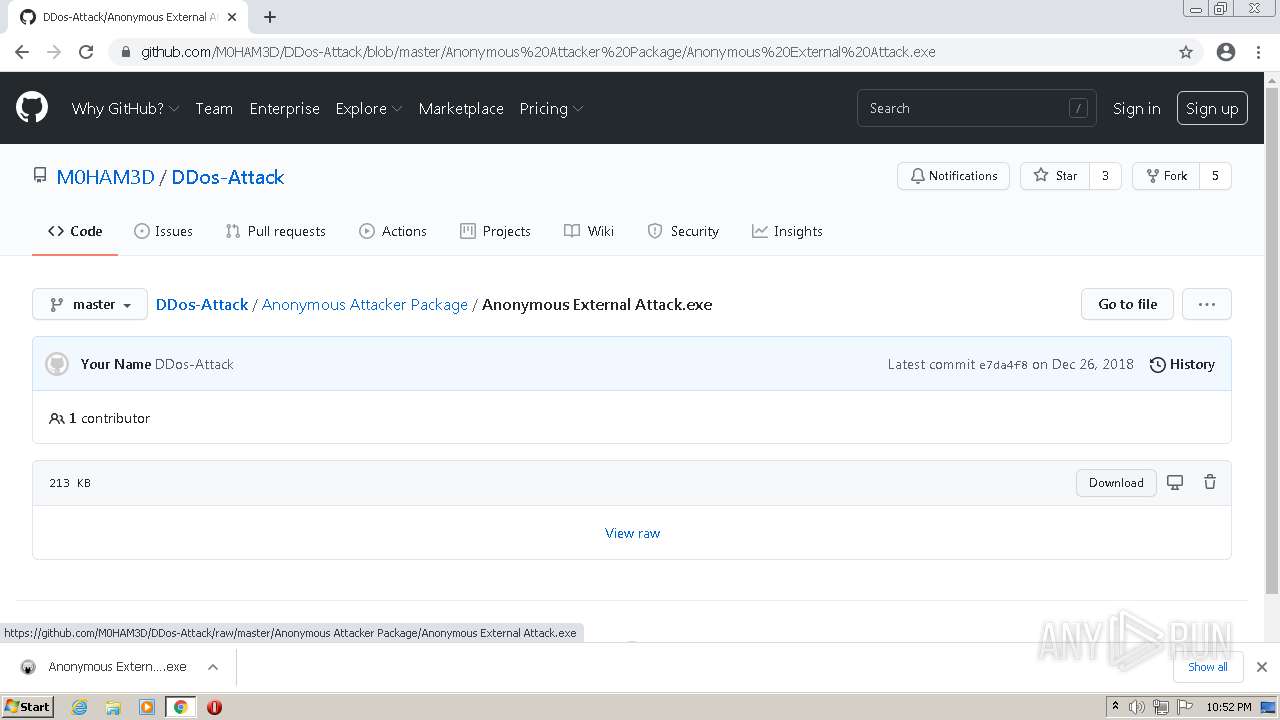View forks count 5
Image resolution: width=1280 pixels, height=720 pixels.
(1215, 176)
